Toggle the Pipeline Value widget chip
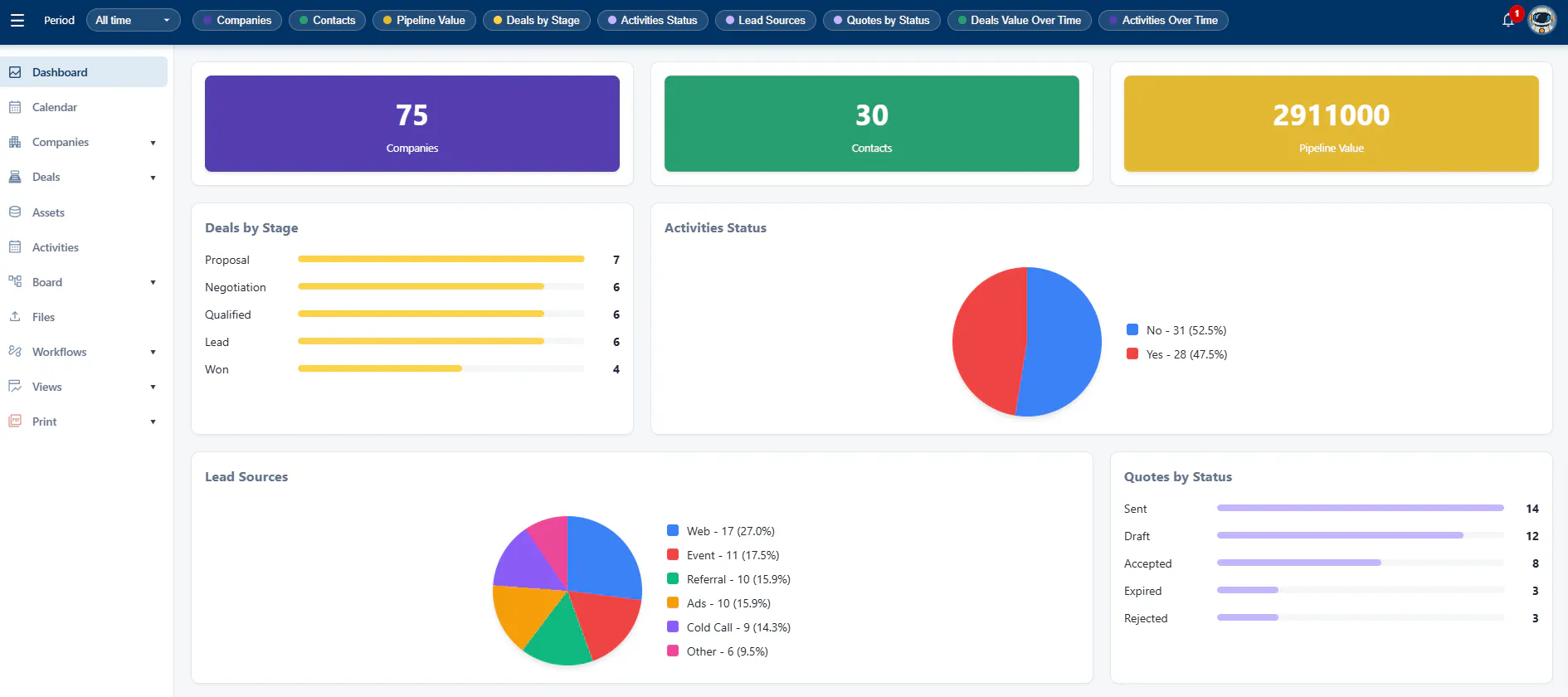The image size is (1568, 697). [424, 20]
